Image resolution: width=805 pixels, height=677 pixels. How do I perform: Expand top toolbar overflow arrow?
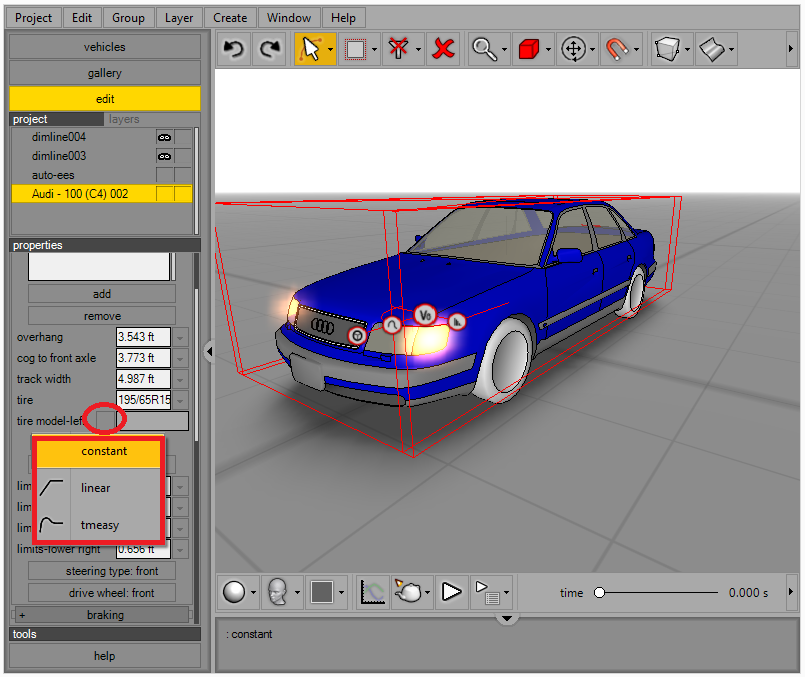(x=791, y=49)
